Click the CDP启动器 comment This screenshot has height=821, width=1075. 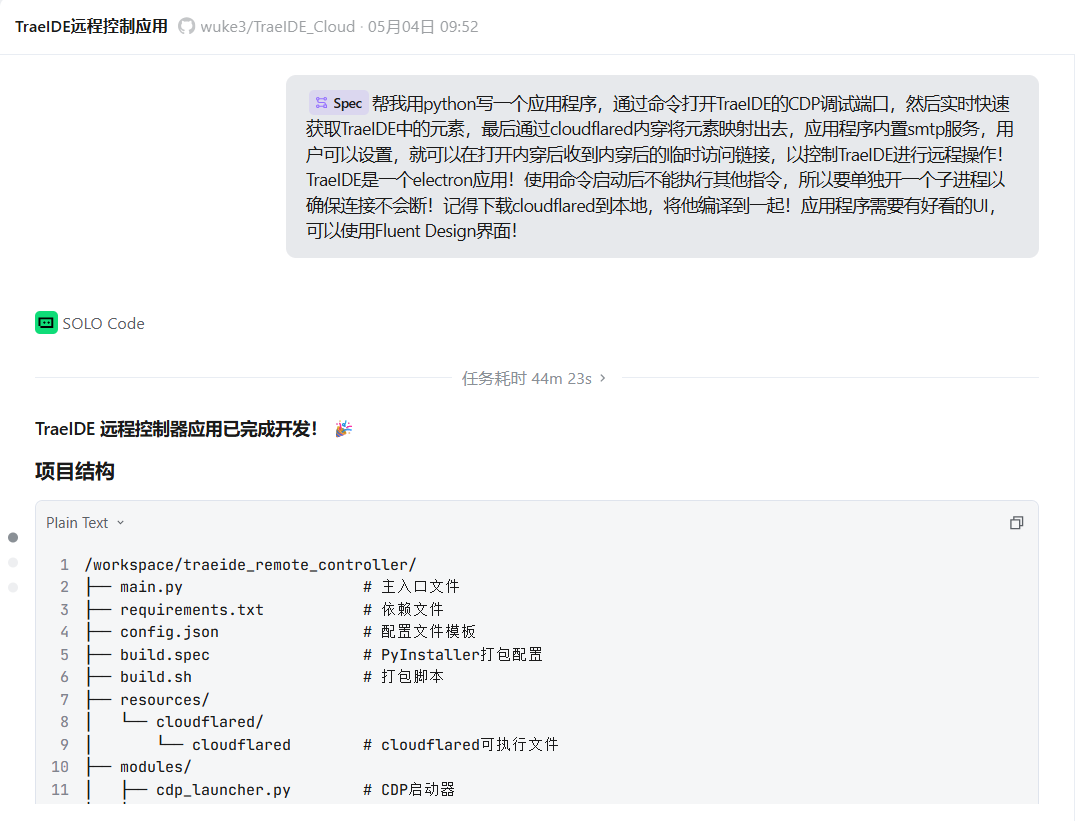coord(409,789)
